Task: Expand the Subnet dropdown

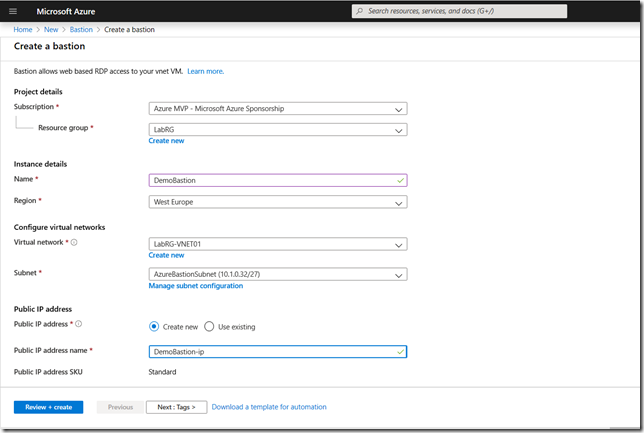Action: 278,274
